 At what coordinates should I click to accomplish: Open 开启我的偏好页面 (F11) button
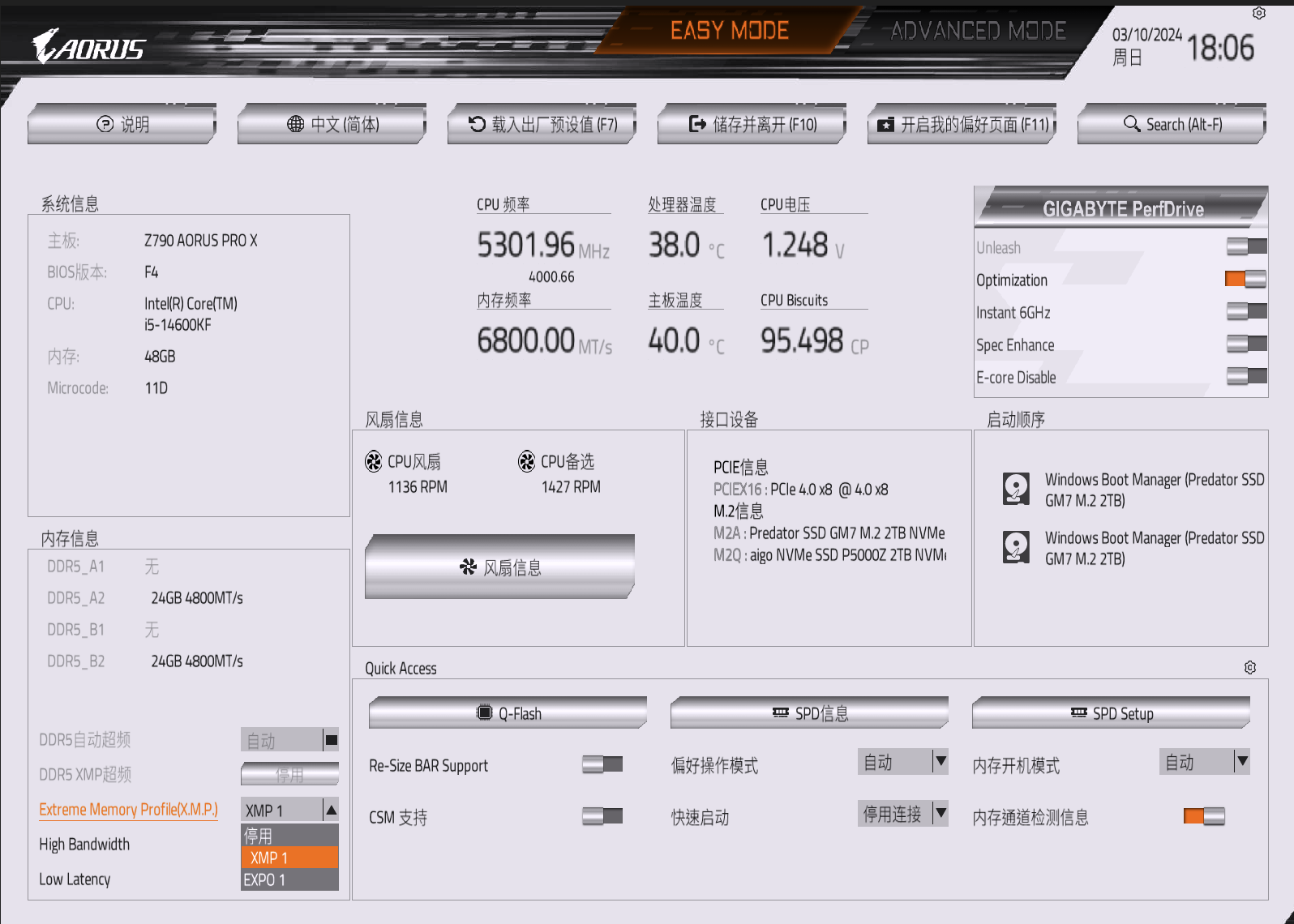click(962, 124)
